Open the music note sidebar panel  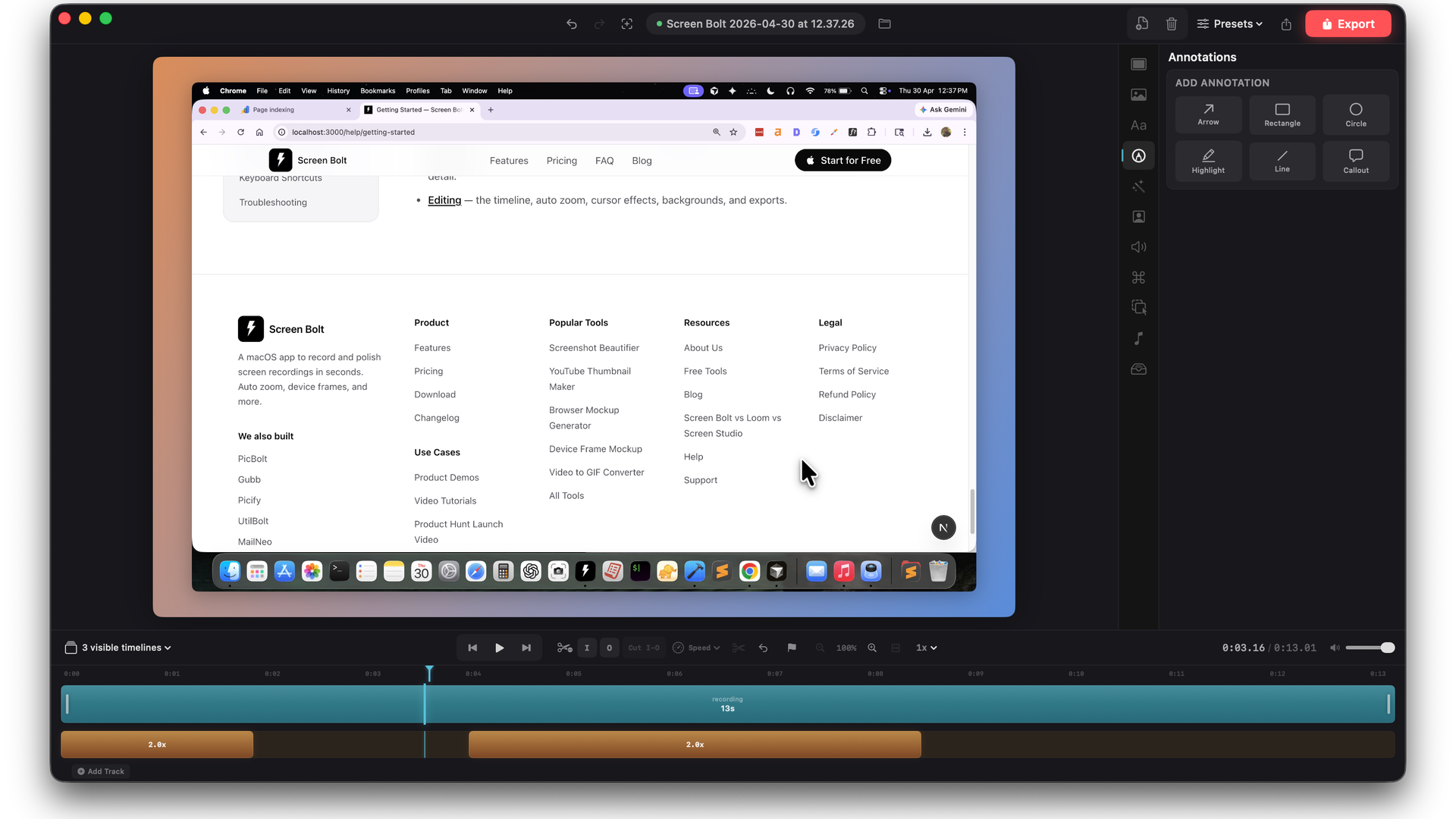tap(1138, 338)
